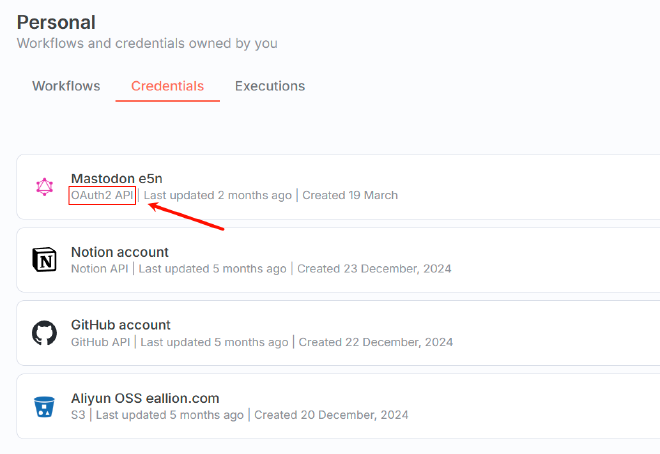Image resolution: width=660 pixels, height=454 pixels.
Task: Click the Notion API type label
Action: pyautogui.click(x=99, y=268)
